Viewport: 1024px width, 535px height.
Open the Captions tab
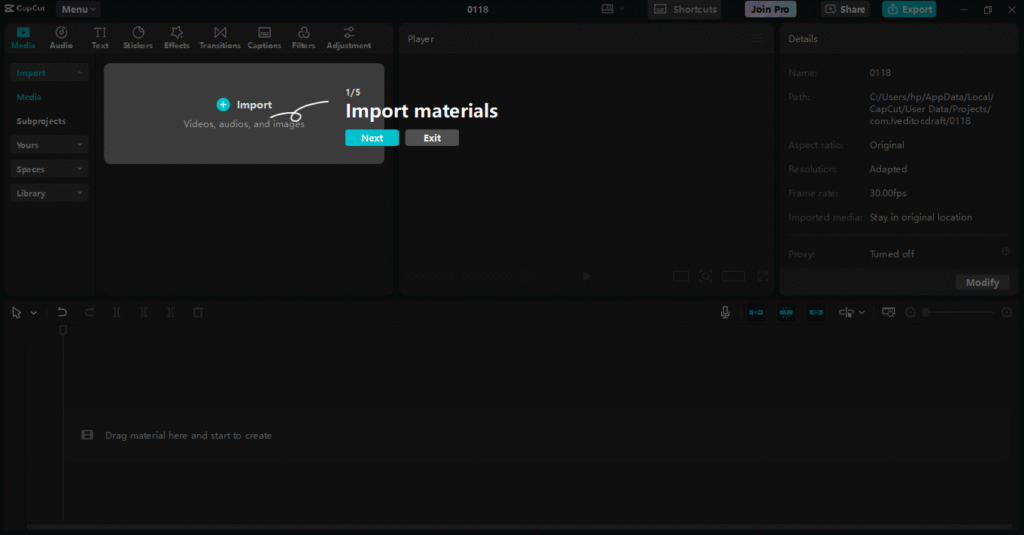[x=264, y=38]
